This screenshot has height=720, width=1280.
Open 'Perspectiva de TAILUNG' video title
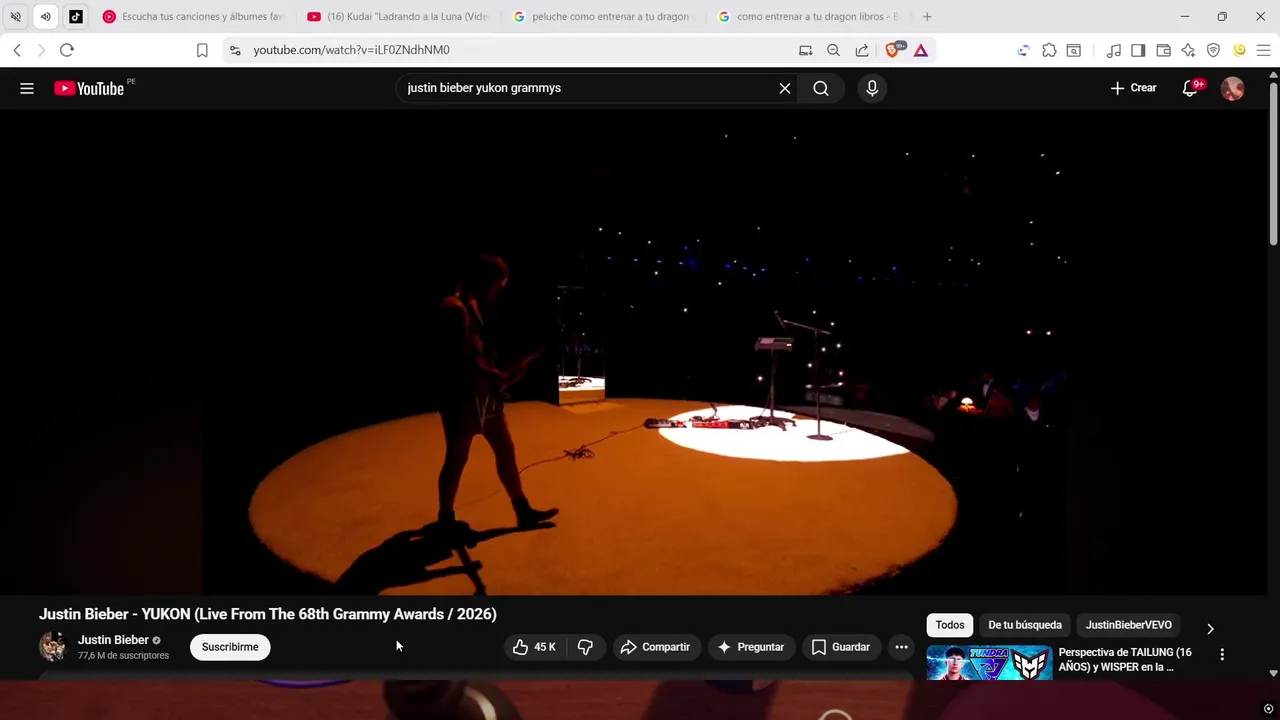point(1125,659)
